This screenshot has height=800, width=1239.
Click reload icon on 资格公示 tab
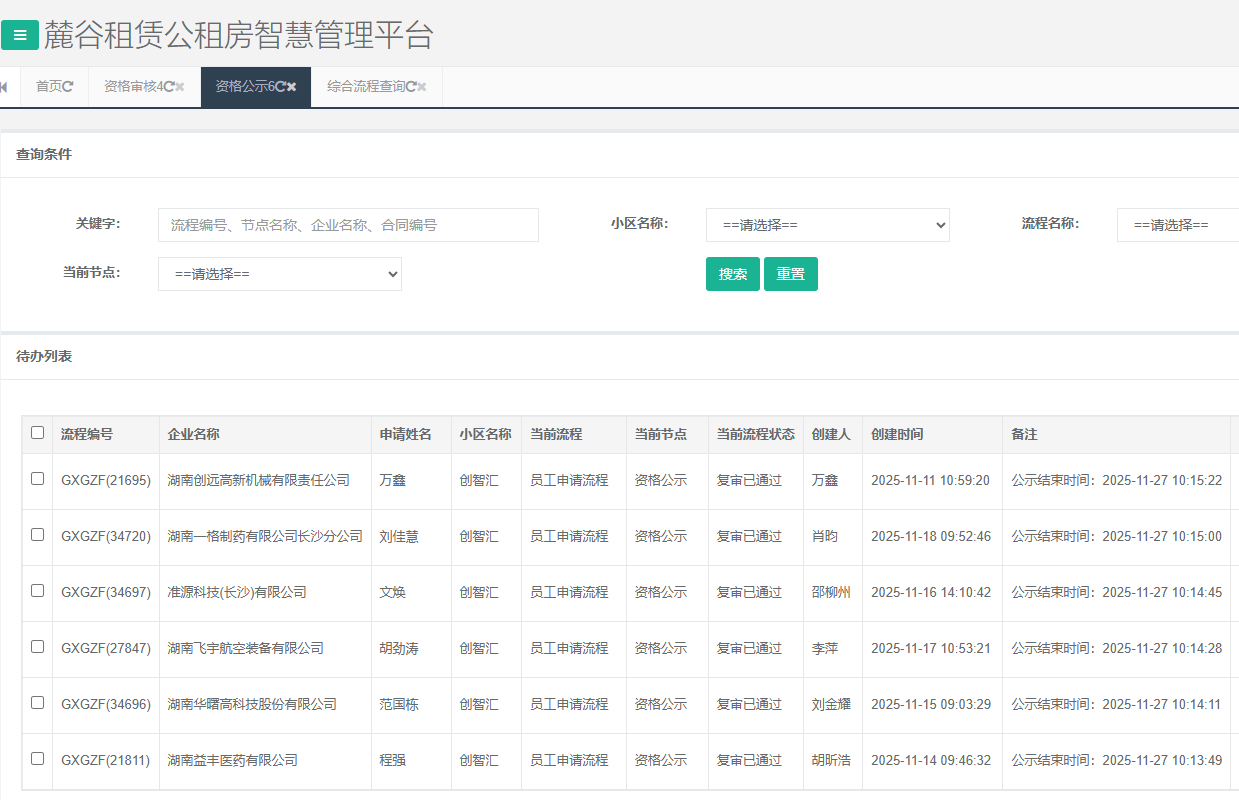tap(281, 87)
